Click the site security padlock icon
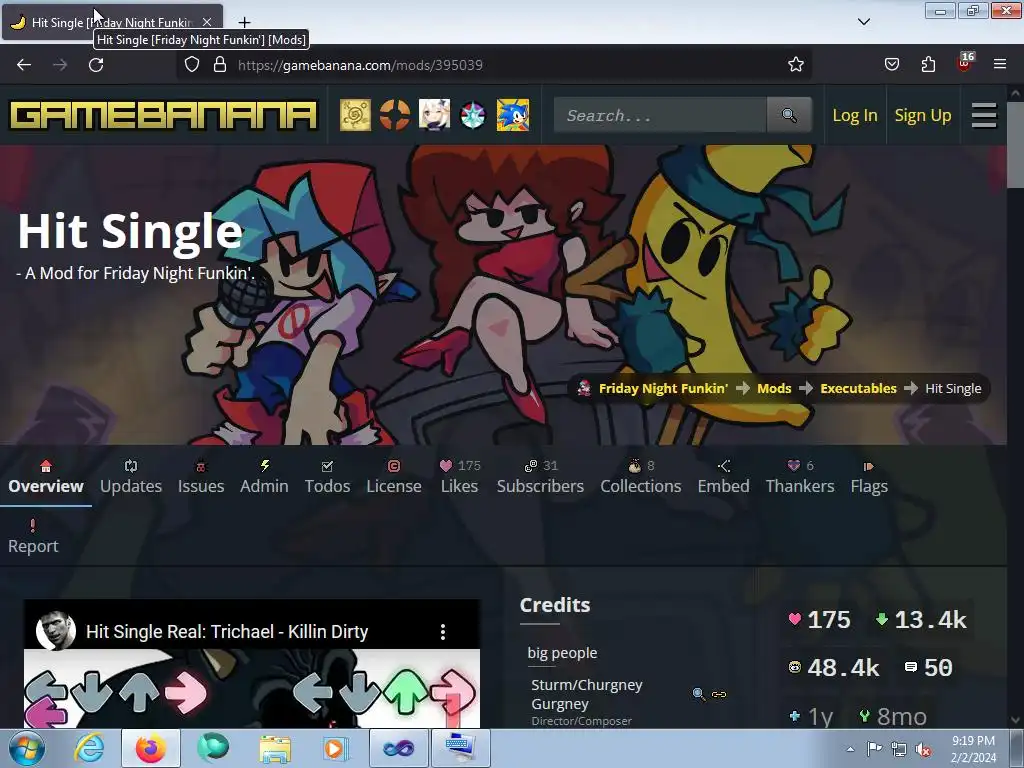 pos(220,64)
